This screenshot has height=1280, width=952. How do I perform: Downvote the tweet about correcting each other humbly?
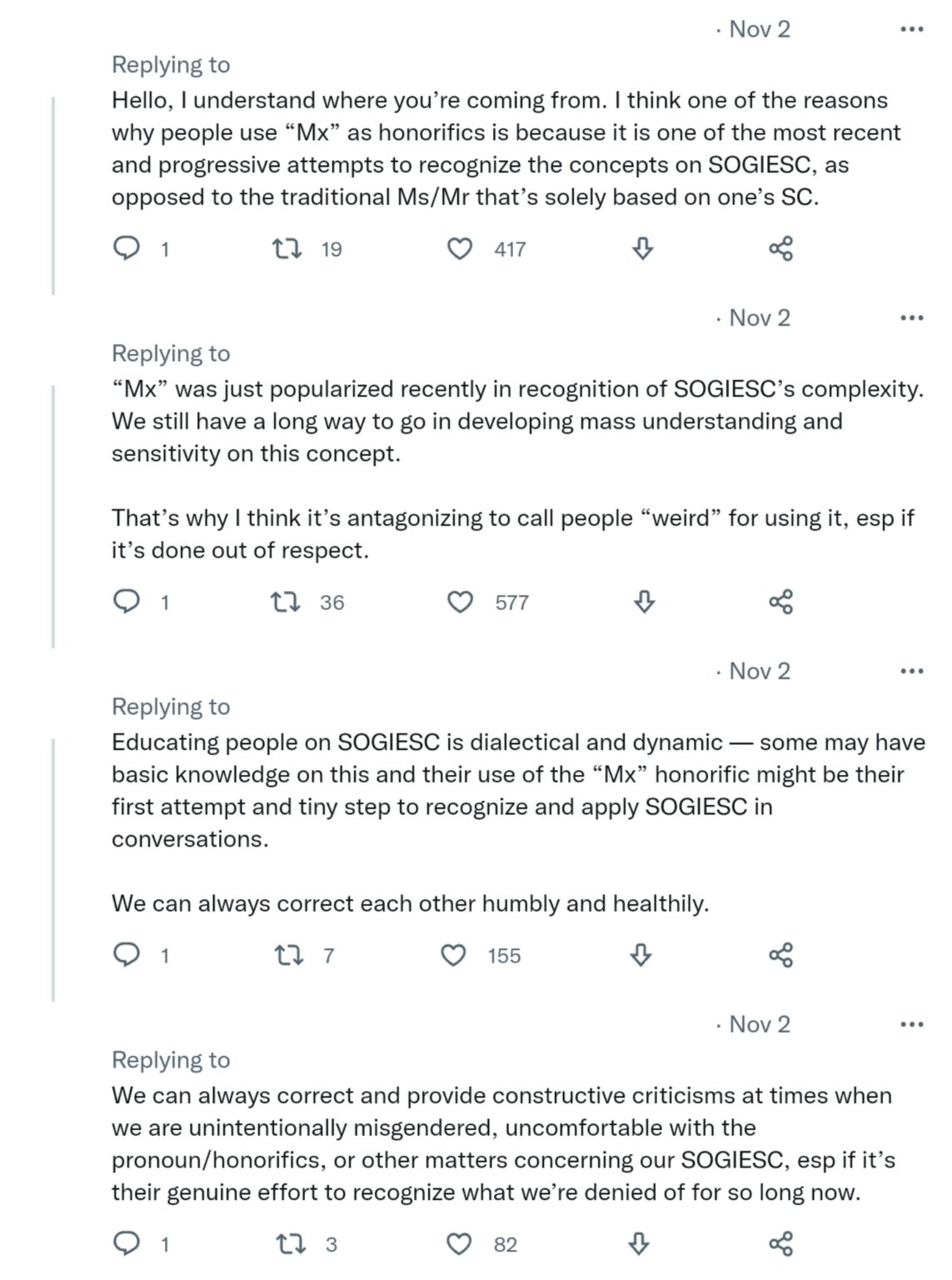640,955
